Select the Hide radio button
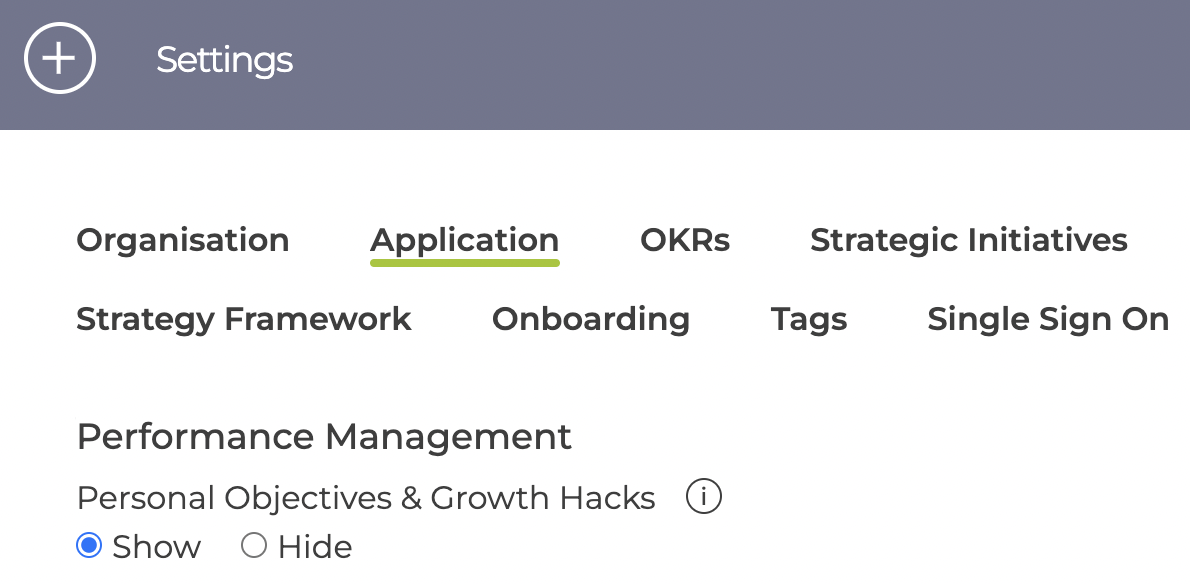The height and width of the screenshot is (584, 1190). click(253, 545)
